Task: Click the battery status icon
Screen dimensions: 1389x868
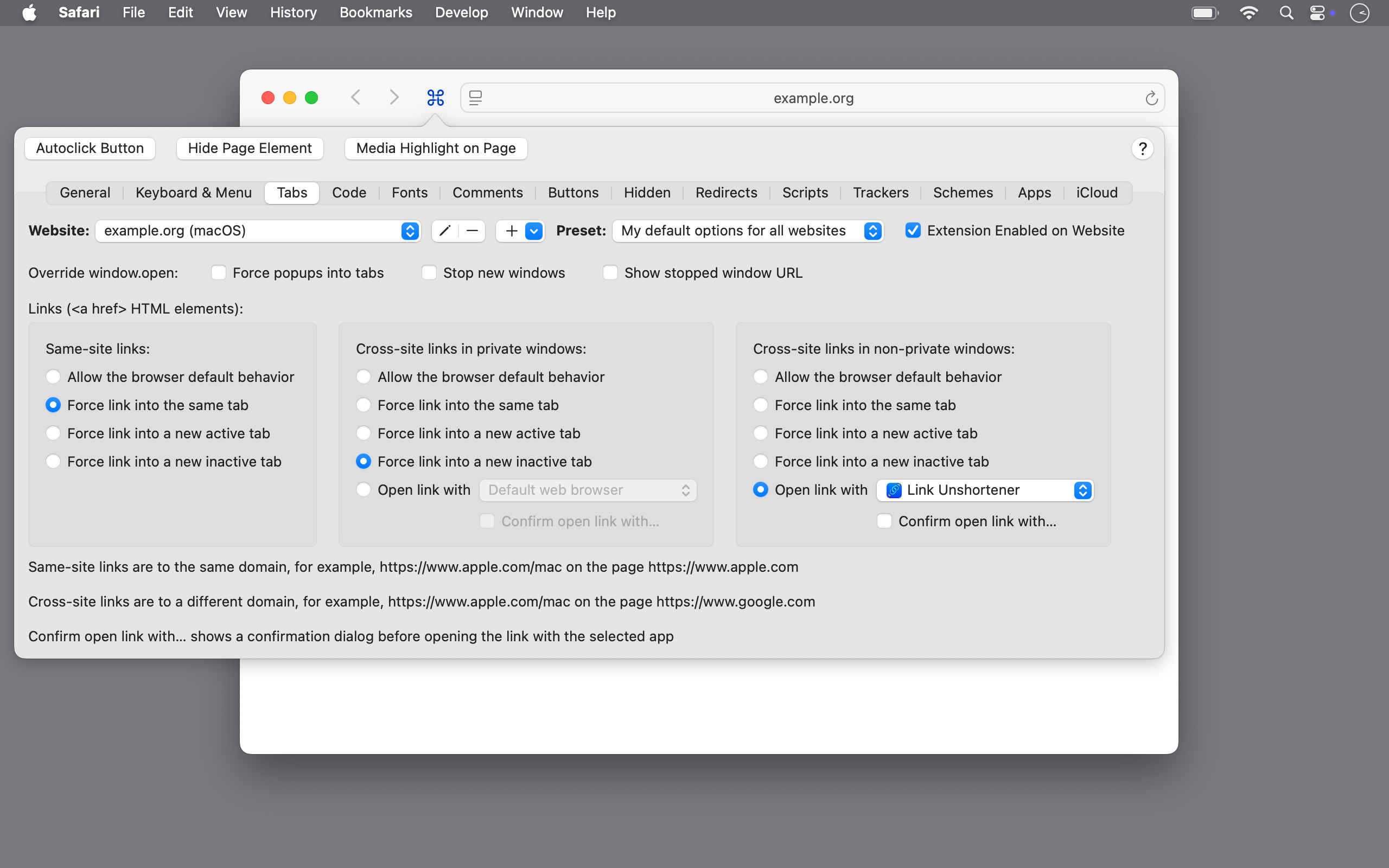Action: 1205,12
